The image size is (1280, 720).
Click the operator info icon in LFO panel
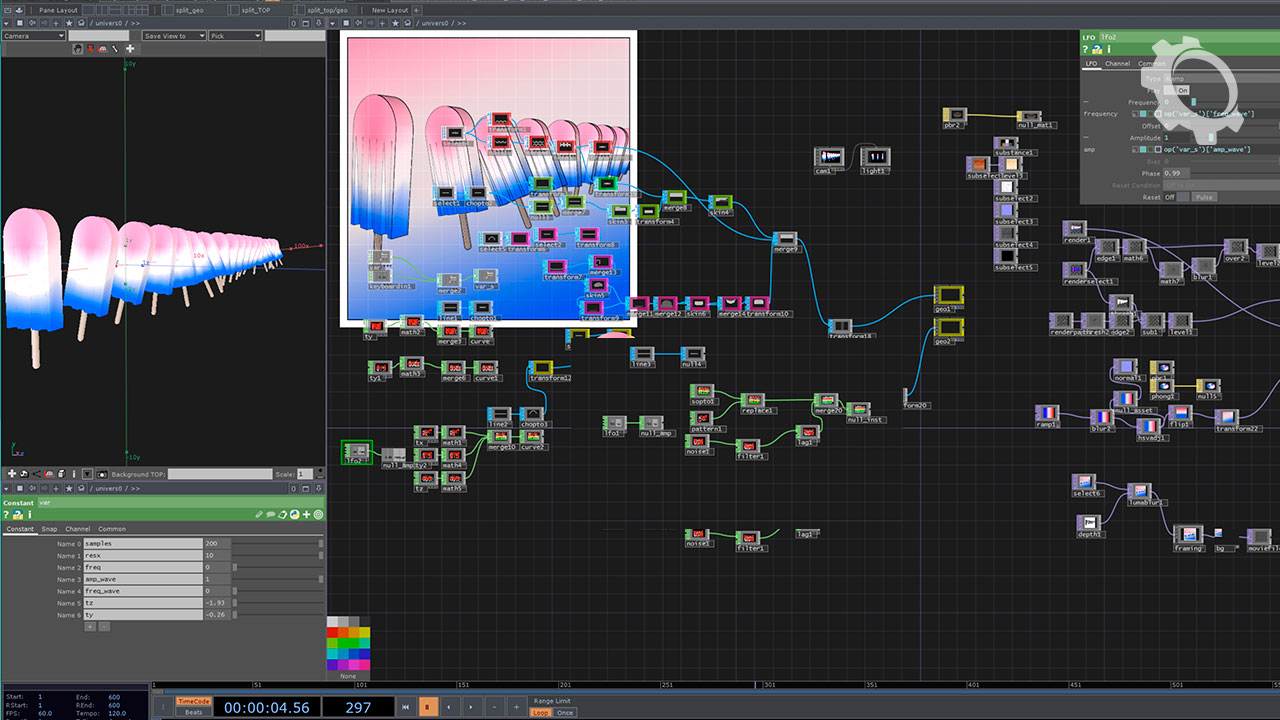[x=1111, y=49]
